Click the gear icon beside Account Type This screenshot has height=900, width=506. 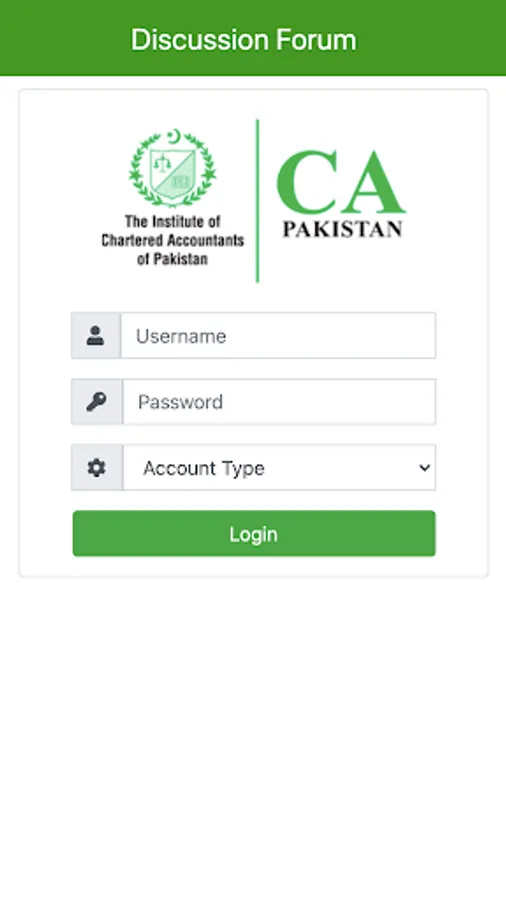96,468
